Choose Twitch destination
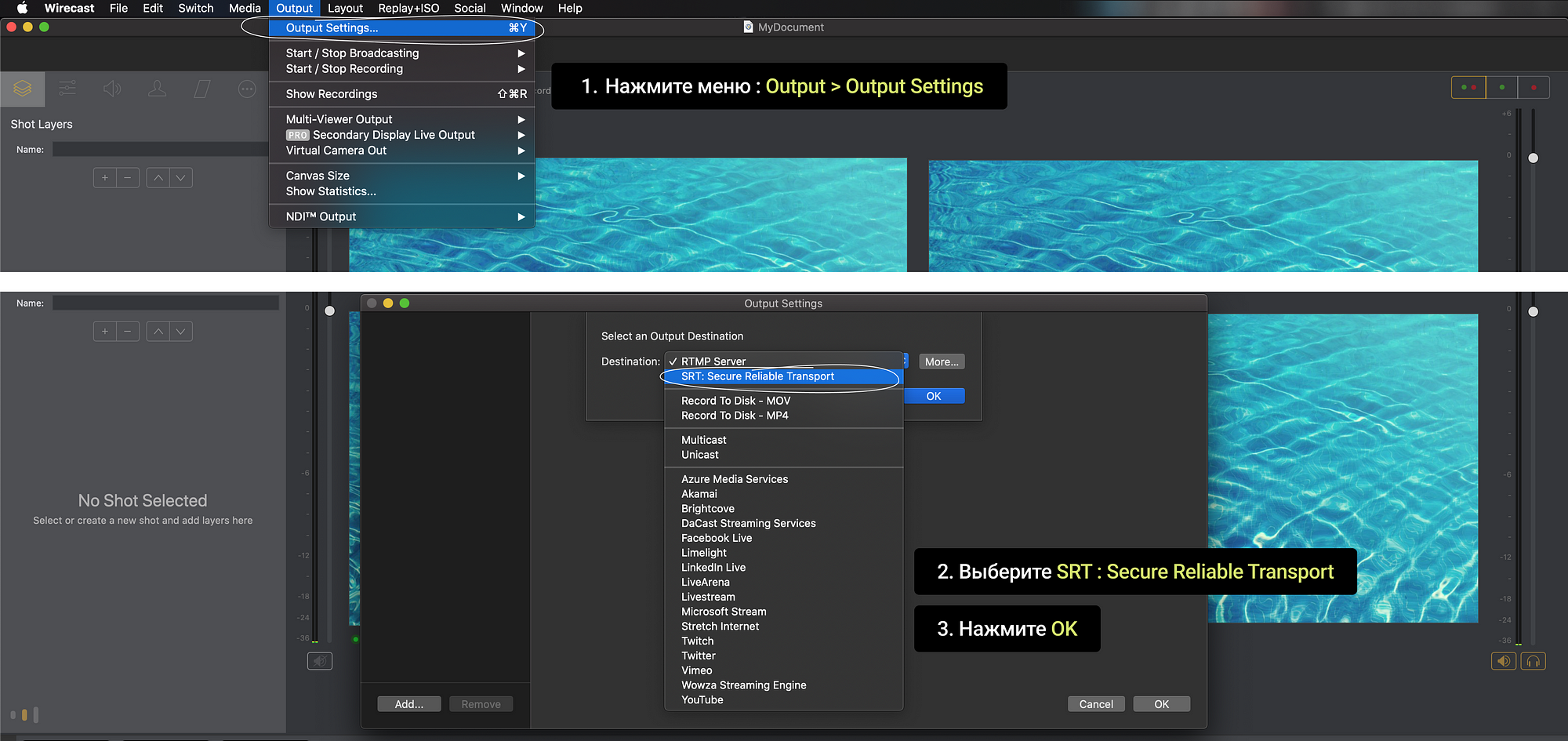Screen dimensions: 1568x741 click(x=784, y=641)
